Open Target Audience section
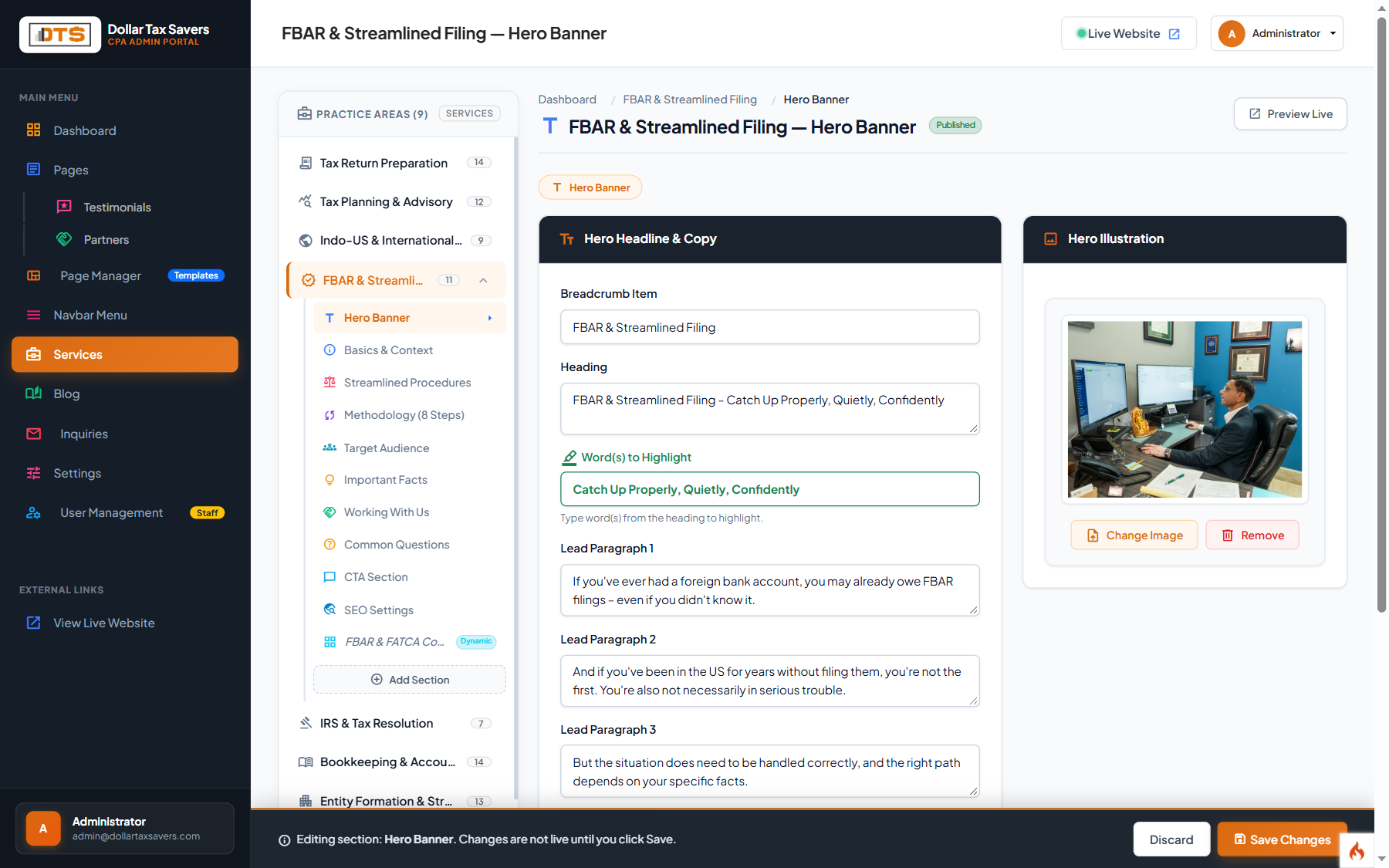1389x868 pixels. (x=409, y=448)
